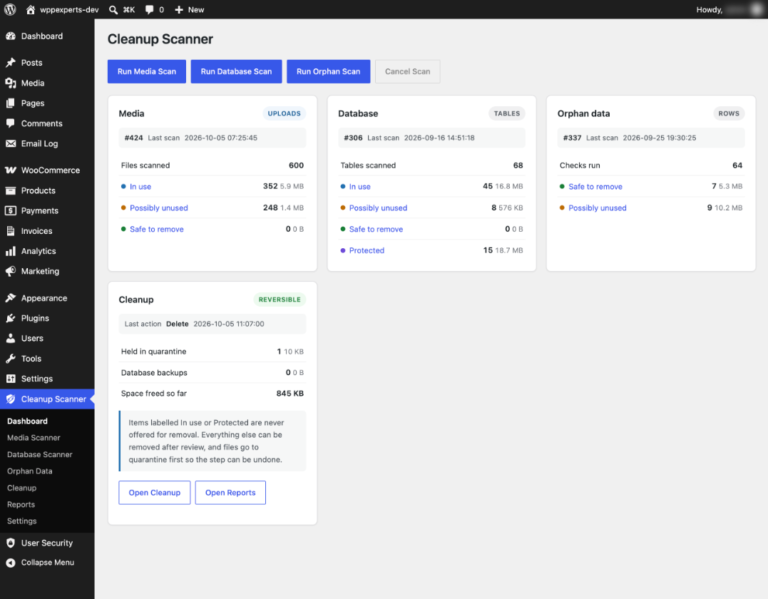The width and height of the screenshot is (768, 599).
Task: Click the Products box icon
Action: coord(10,191)
